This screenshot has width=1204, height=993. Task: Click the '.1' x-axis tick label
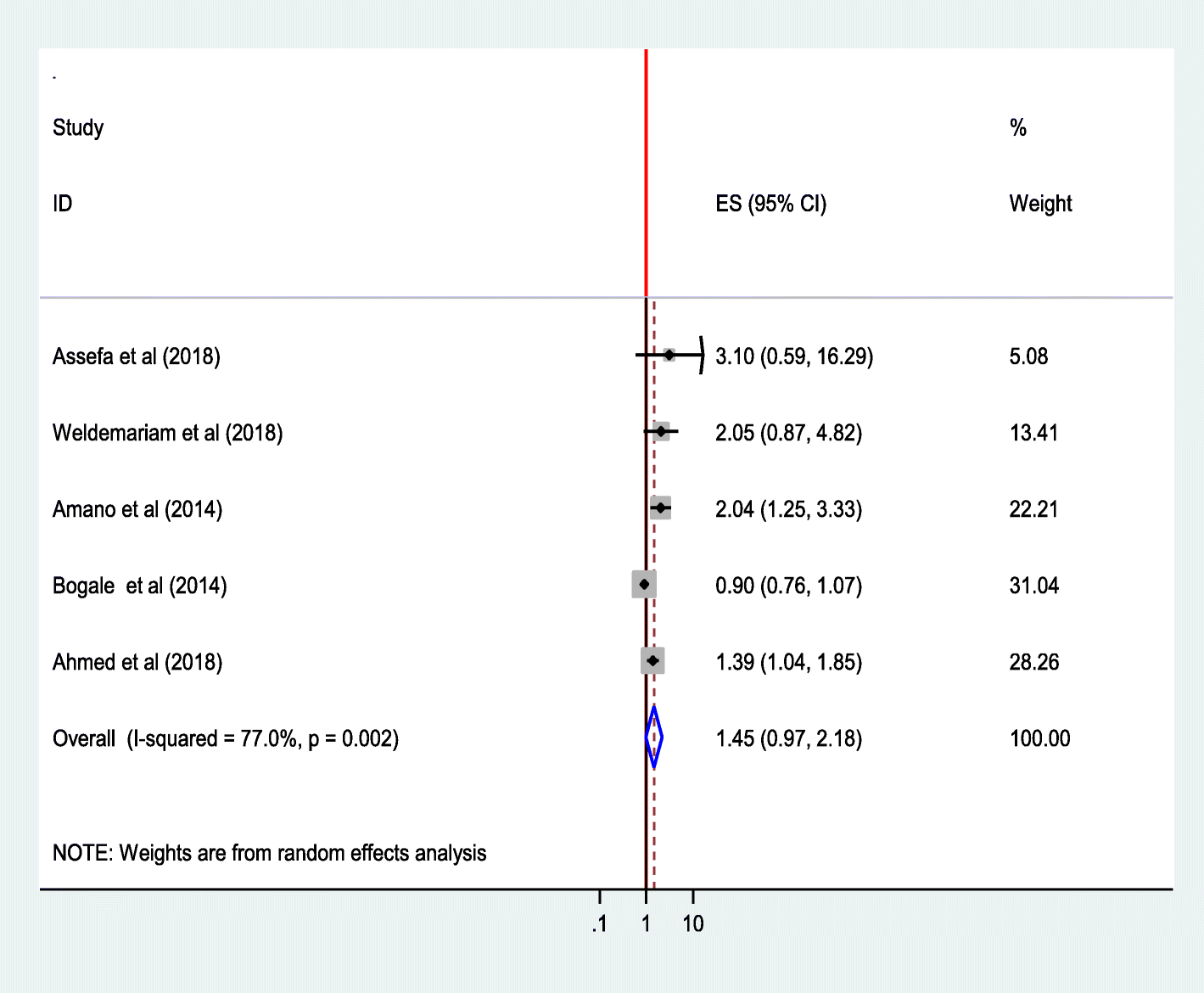tap(600, 923)
